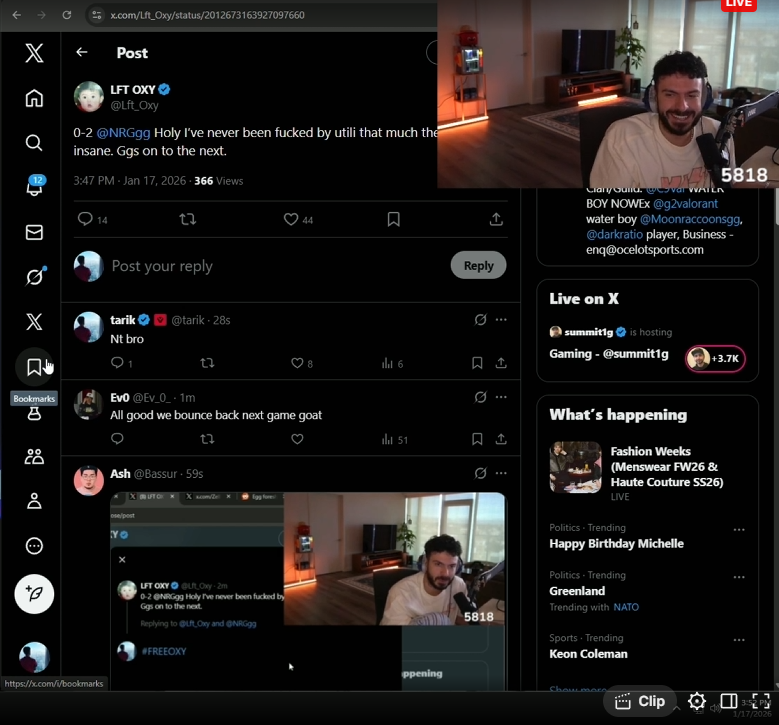Open Grok icon in sidebar
This screenshot has height=725, width=779.
coord(36,276)
